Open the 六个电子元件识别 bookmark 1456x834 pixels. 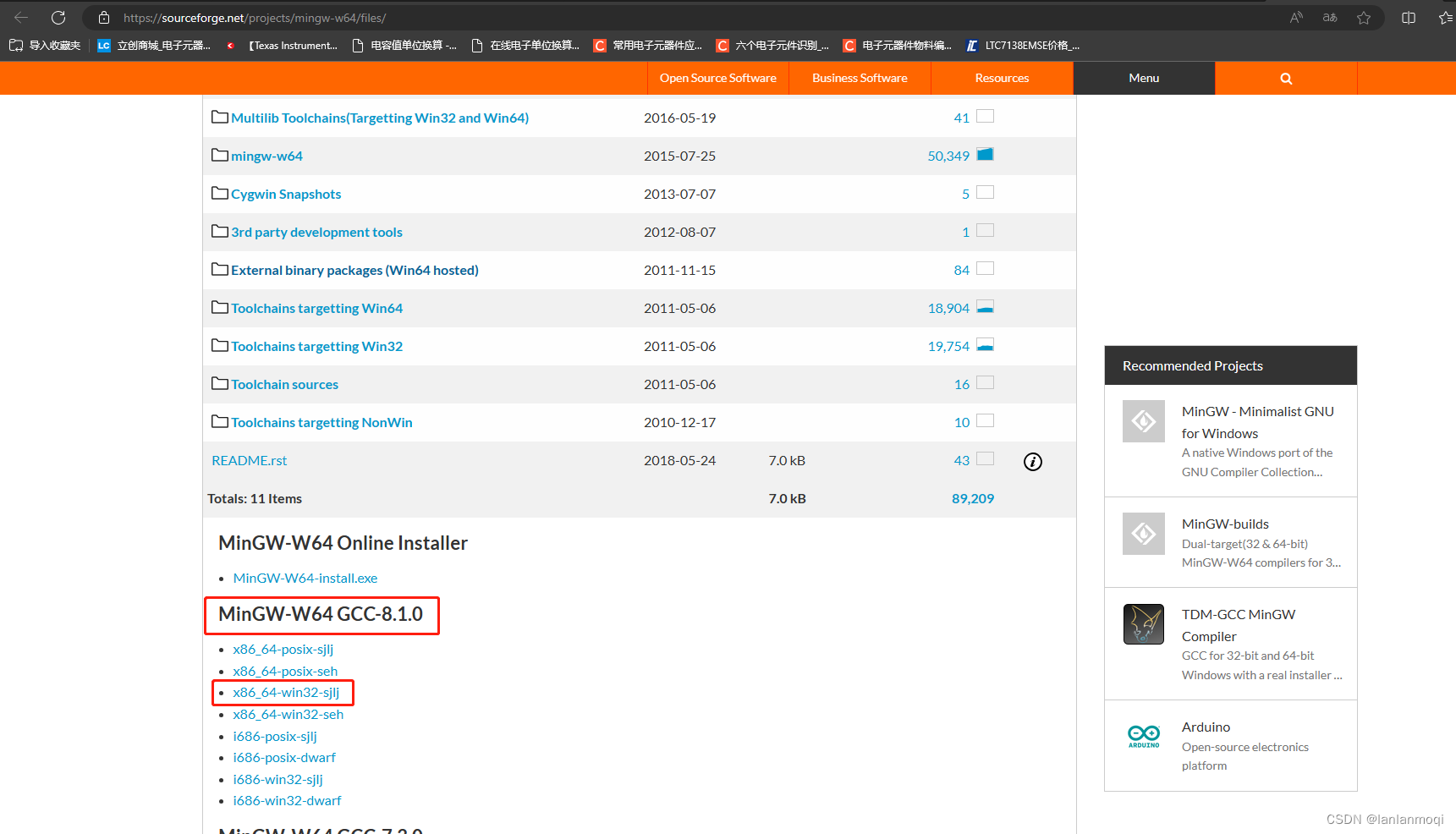772,46
